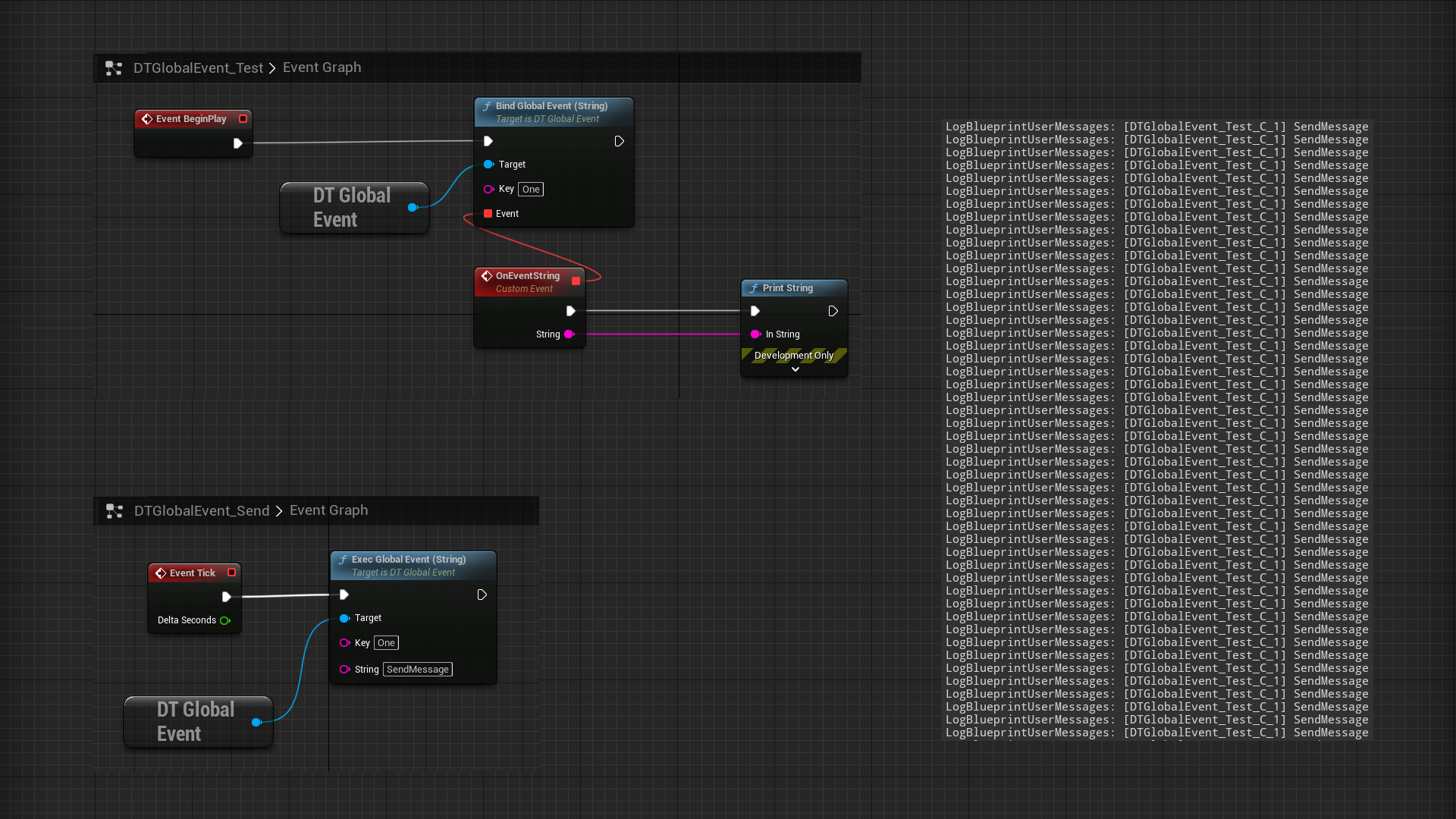Click the Print String execution output pin
This screenshot has width=1456, height=819.
[x=833, y=311]
